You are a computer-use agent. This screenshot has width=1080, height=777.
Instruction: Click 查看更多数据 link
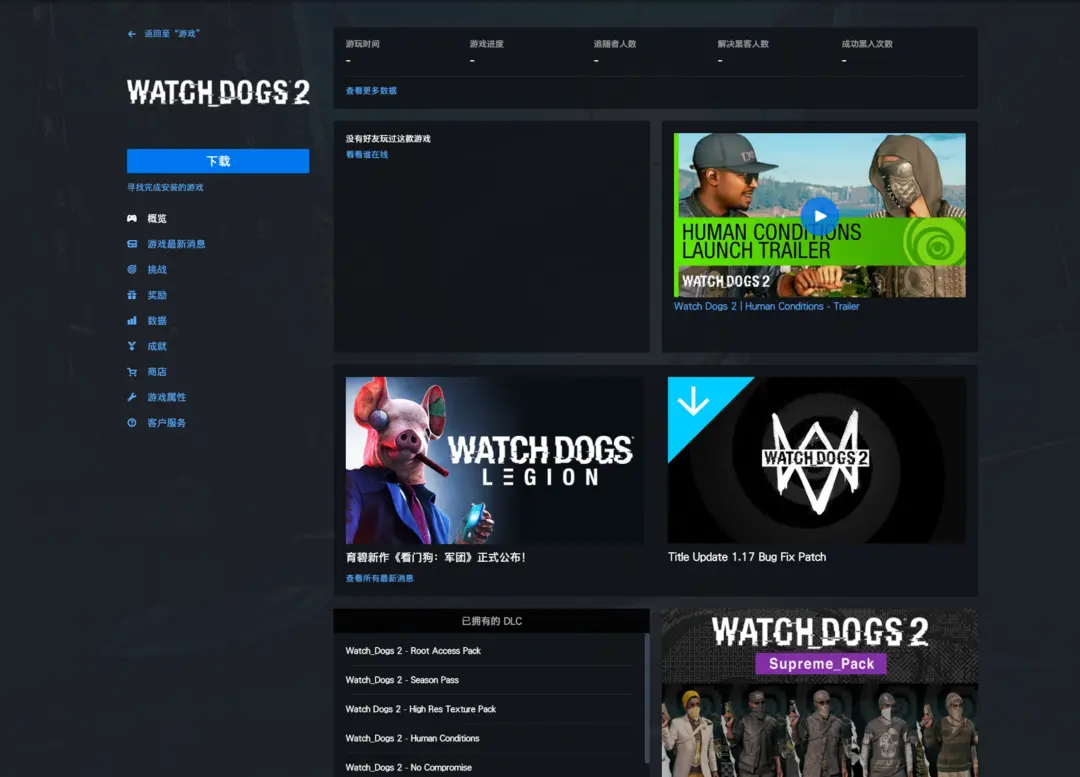pyautogui.click(x=371, y=90)
